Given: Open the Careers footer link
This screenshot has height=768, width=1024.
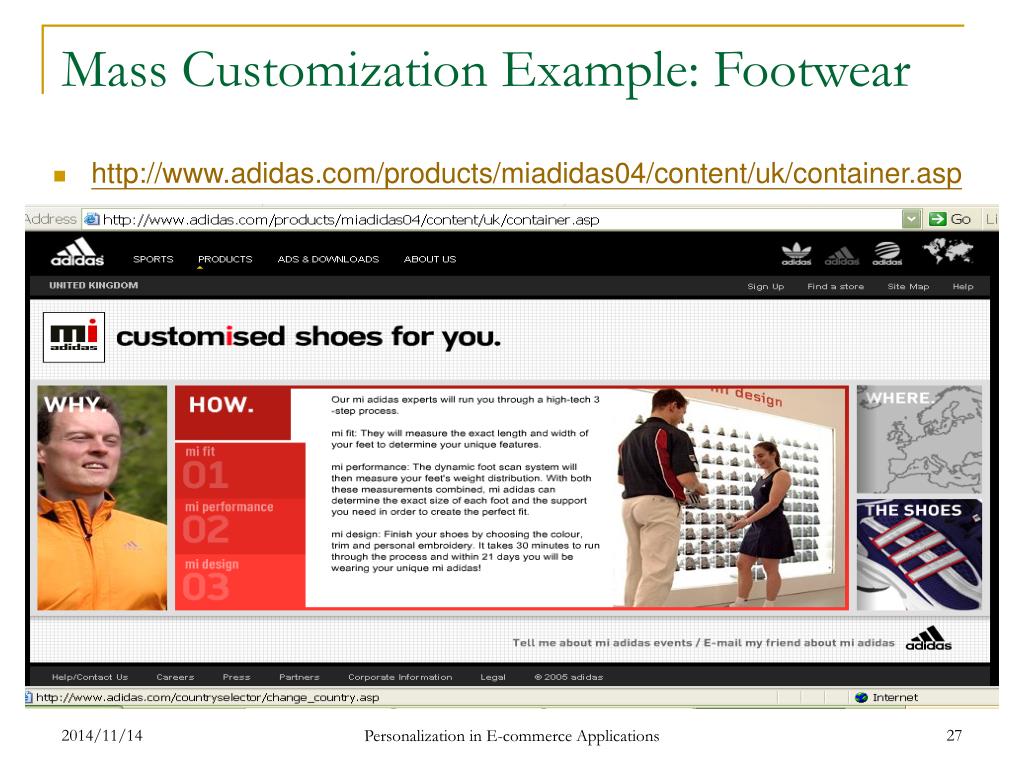Looking at the screenshot, I should click(175, 677).
